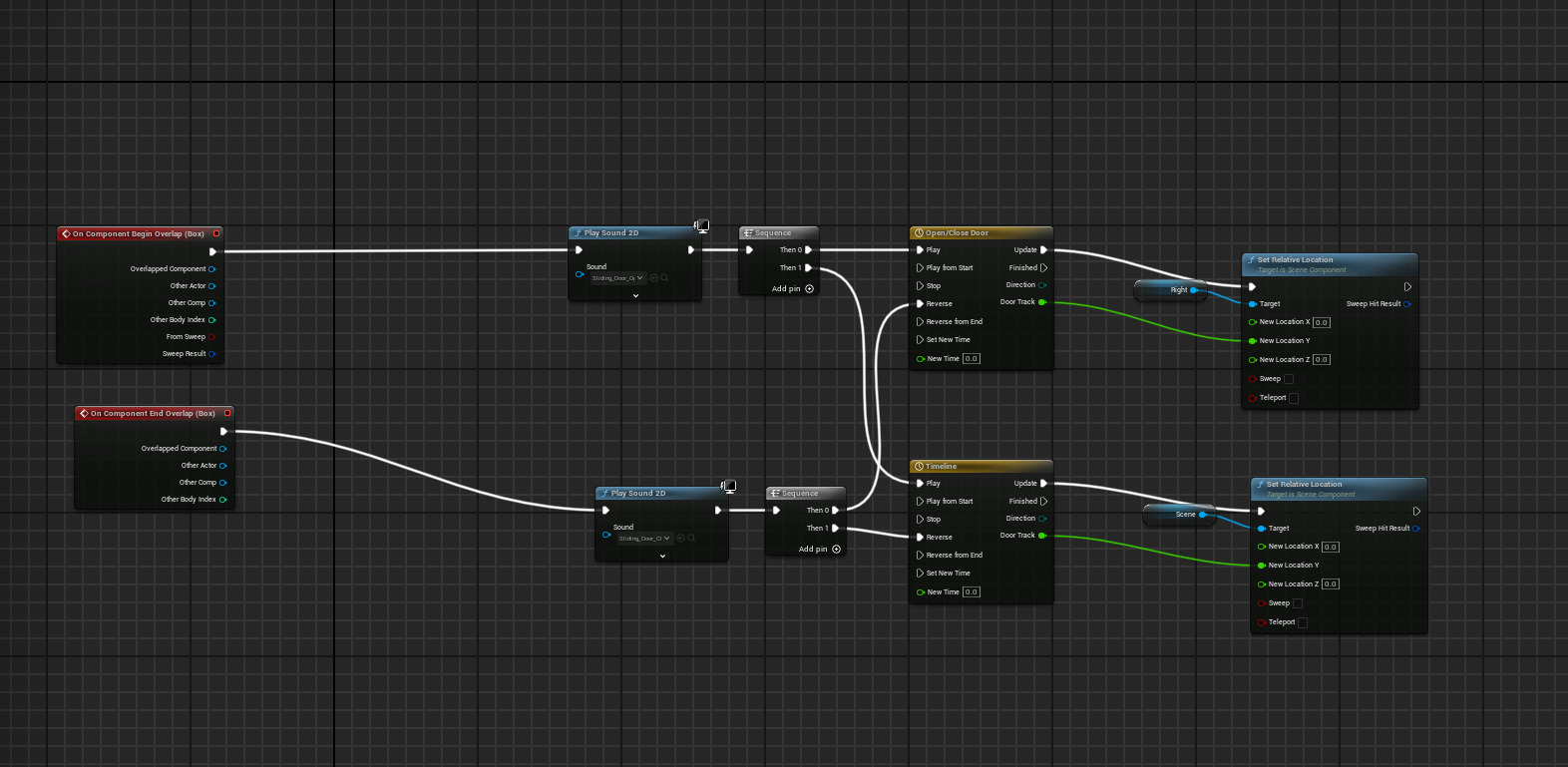Click New Time value field on Timeline node
Viewport: 1568px width, 767px height.
tap(972, 592)
